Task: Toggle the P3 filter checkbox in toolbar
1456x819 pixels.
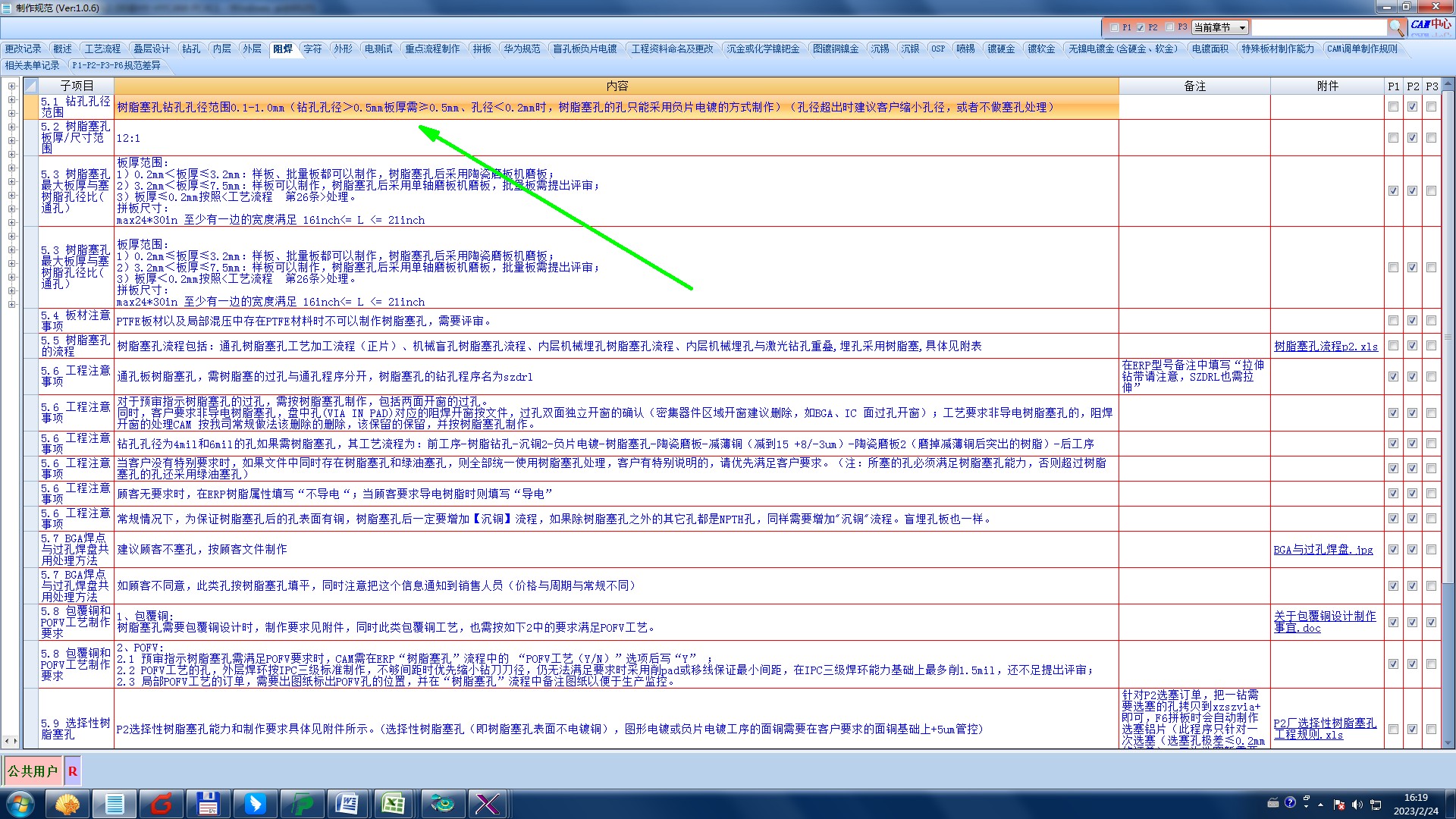Action: [1169, 27]
